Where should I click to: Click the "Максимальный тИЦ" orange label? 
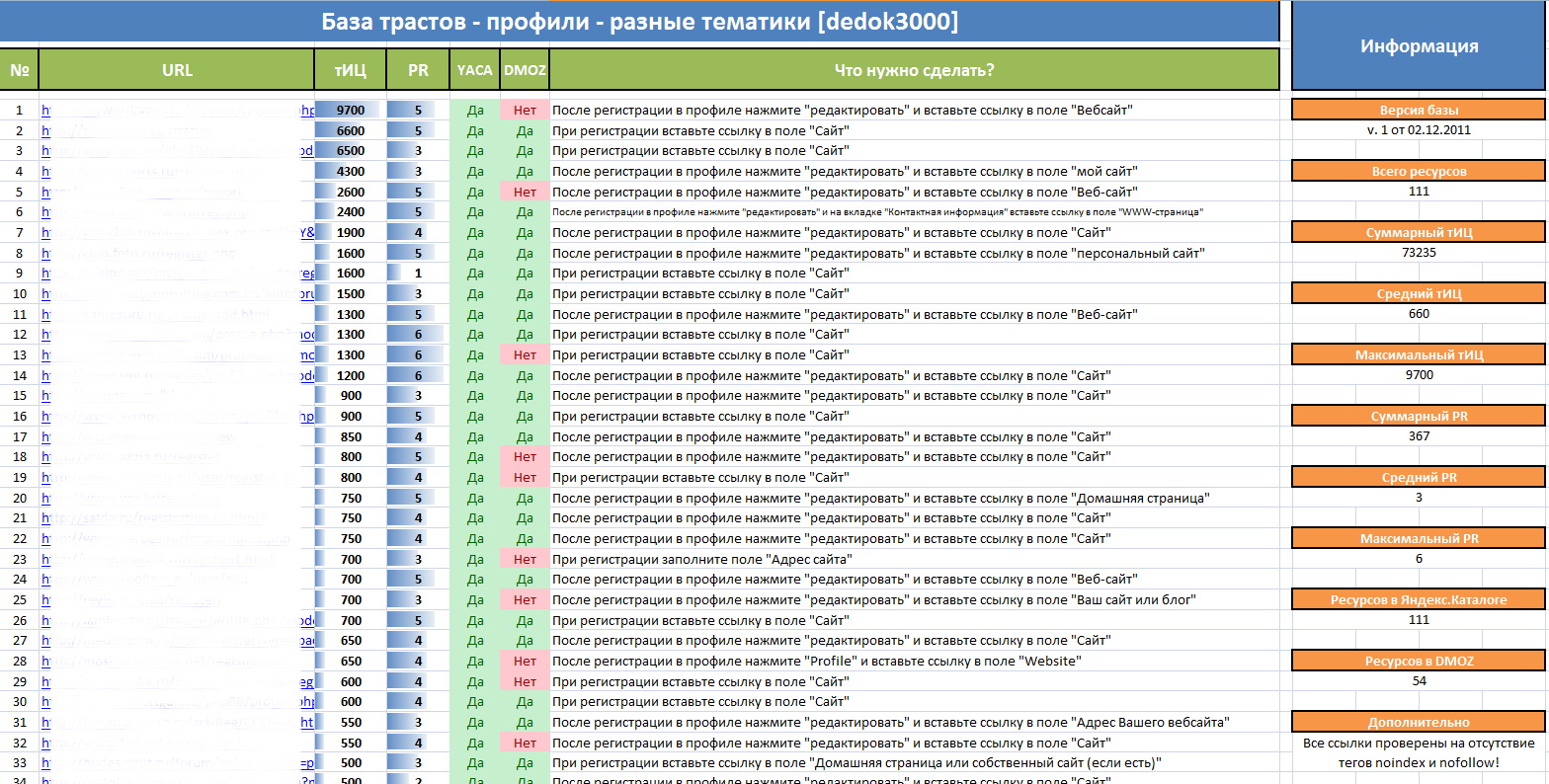[1419, 355]
